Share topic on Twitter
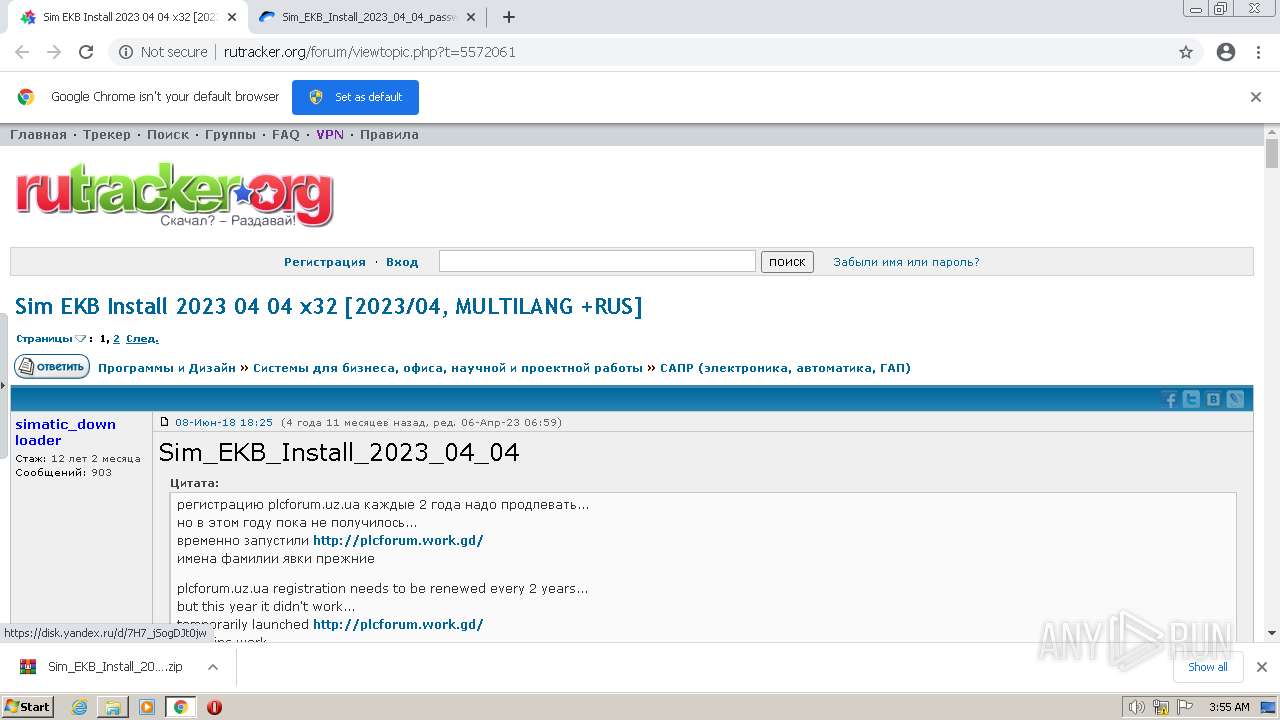The width and height of the screenshot is (1280, 720). point(1191,399)
